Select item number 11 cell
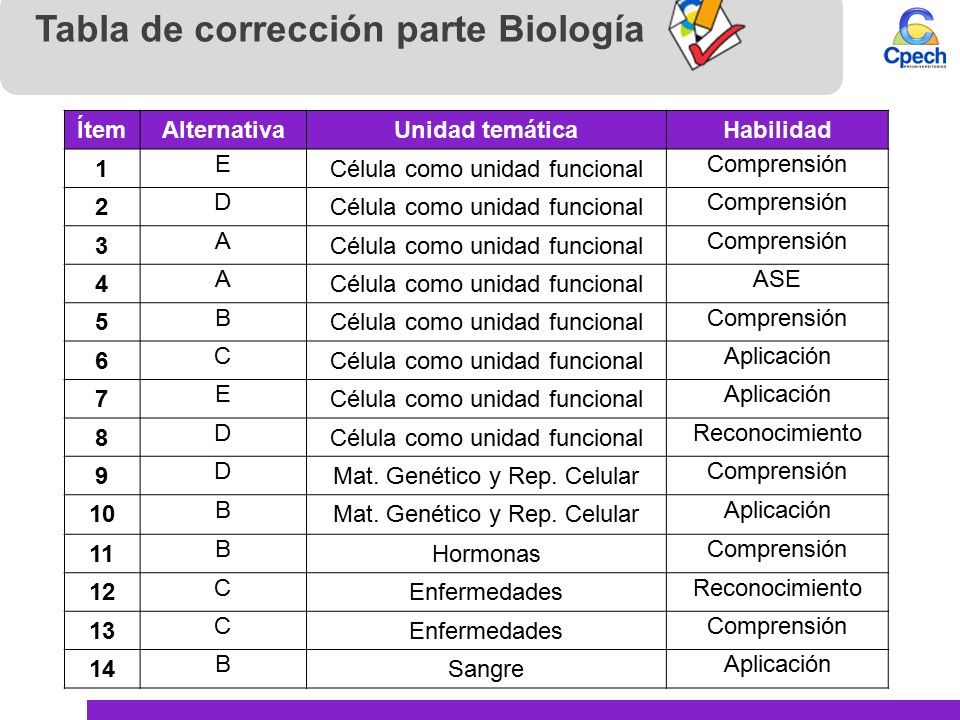 102,553
